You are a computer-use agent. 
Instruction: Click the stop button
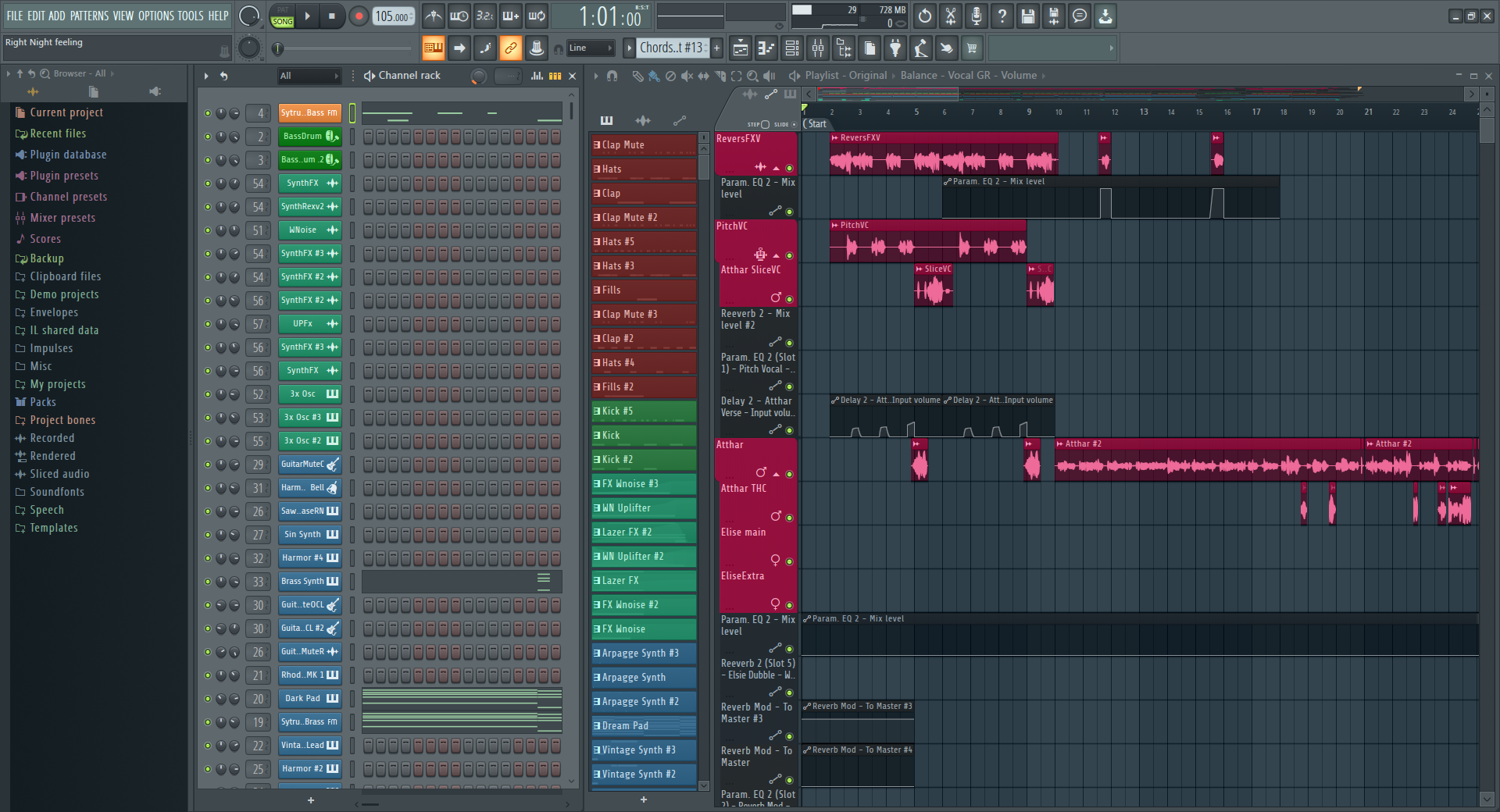[332, 16]
